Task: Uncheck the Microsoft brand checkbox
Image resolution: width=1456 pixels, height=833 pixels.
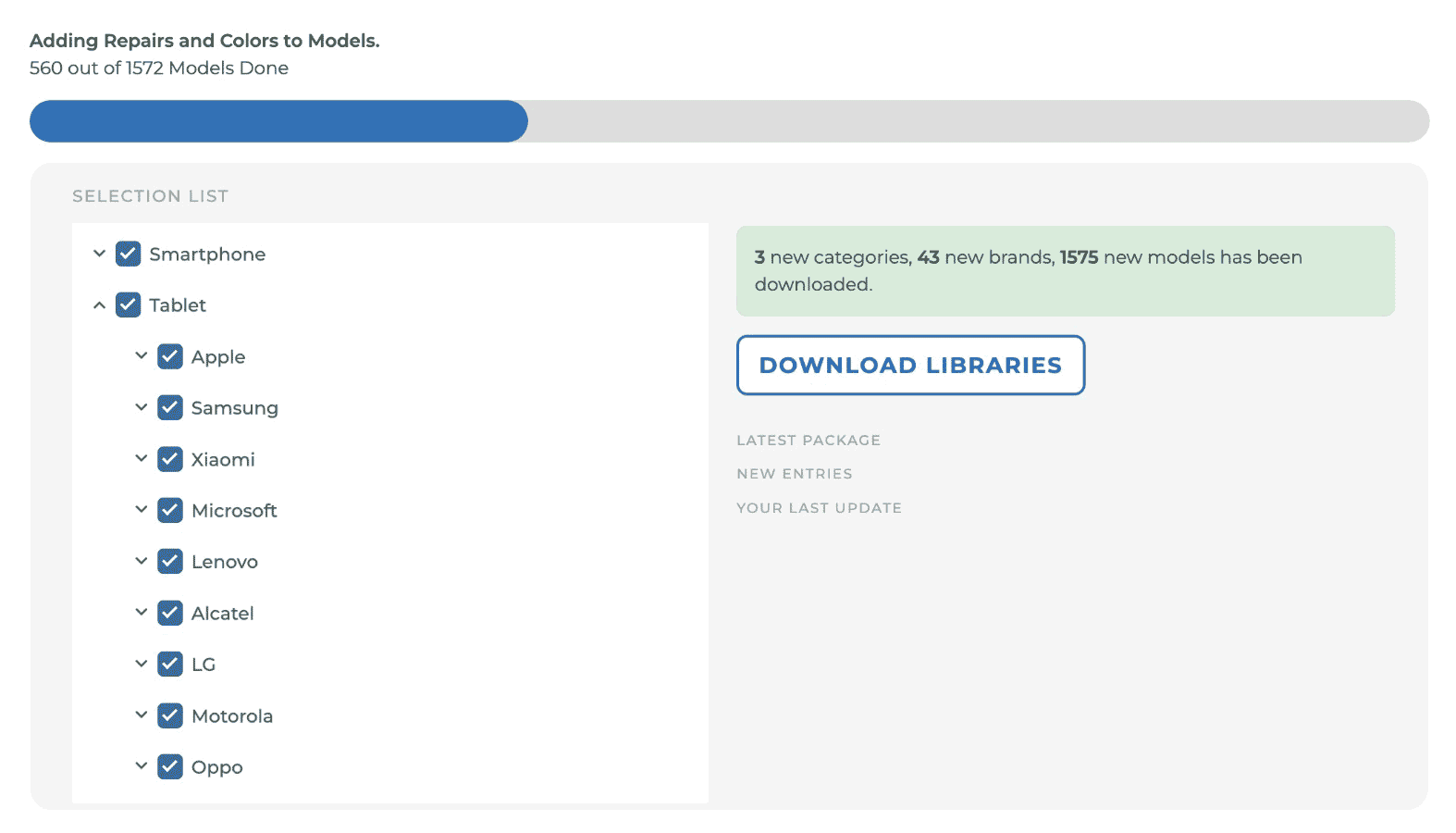Action: (170, 510)
